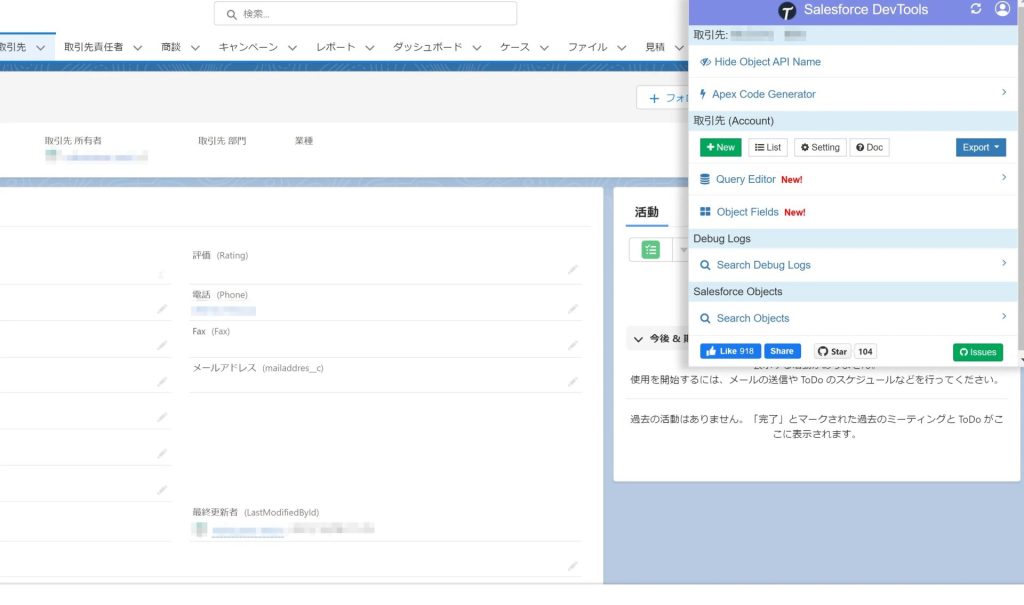1024x605 pixels.
Task: Click the refresh icon in DevTools header
Action: [976, 9]
